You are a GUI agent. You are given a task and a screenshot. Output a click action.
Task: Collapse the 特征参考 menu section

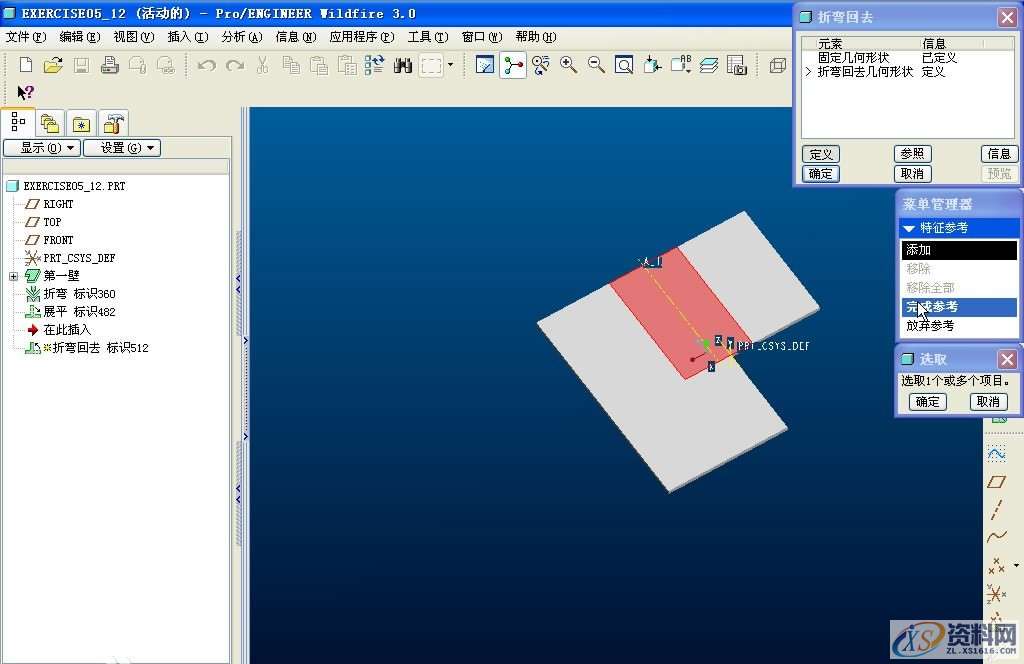(x=910, y=228)
